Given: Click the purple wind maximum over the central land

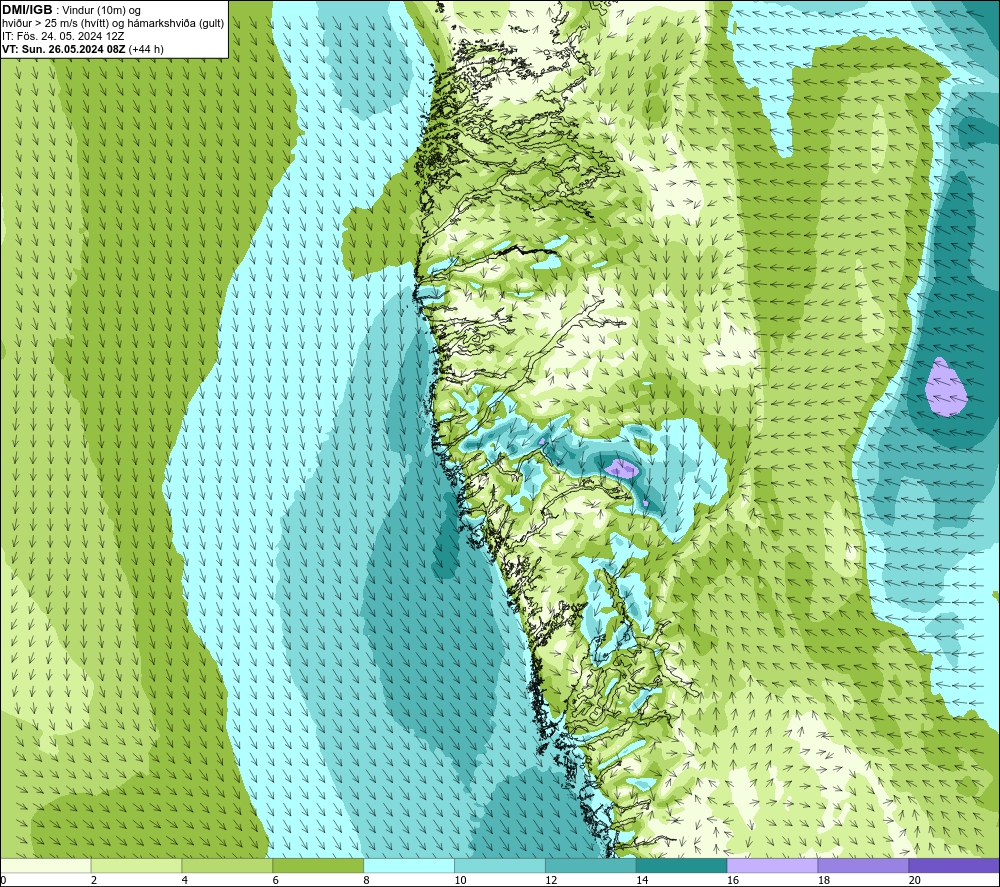Looking at the screenshot, I should pos(621,469).
